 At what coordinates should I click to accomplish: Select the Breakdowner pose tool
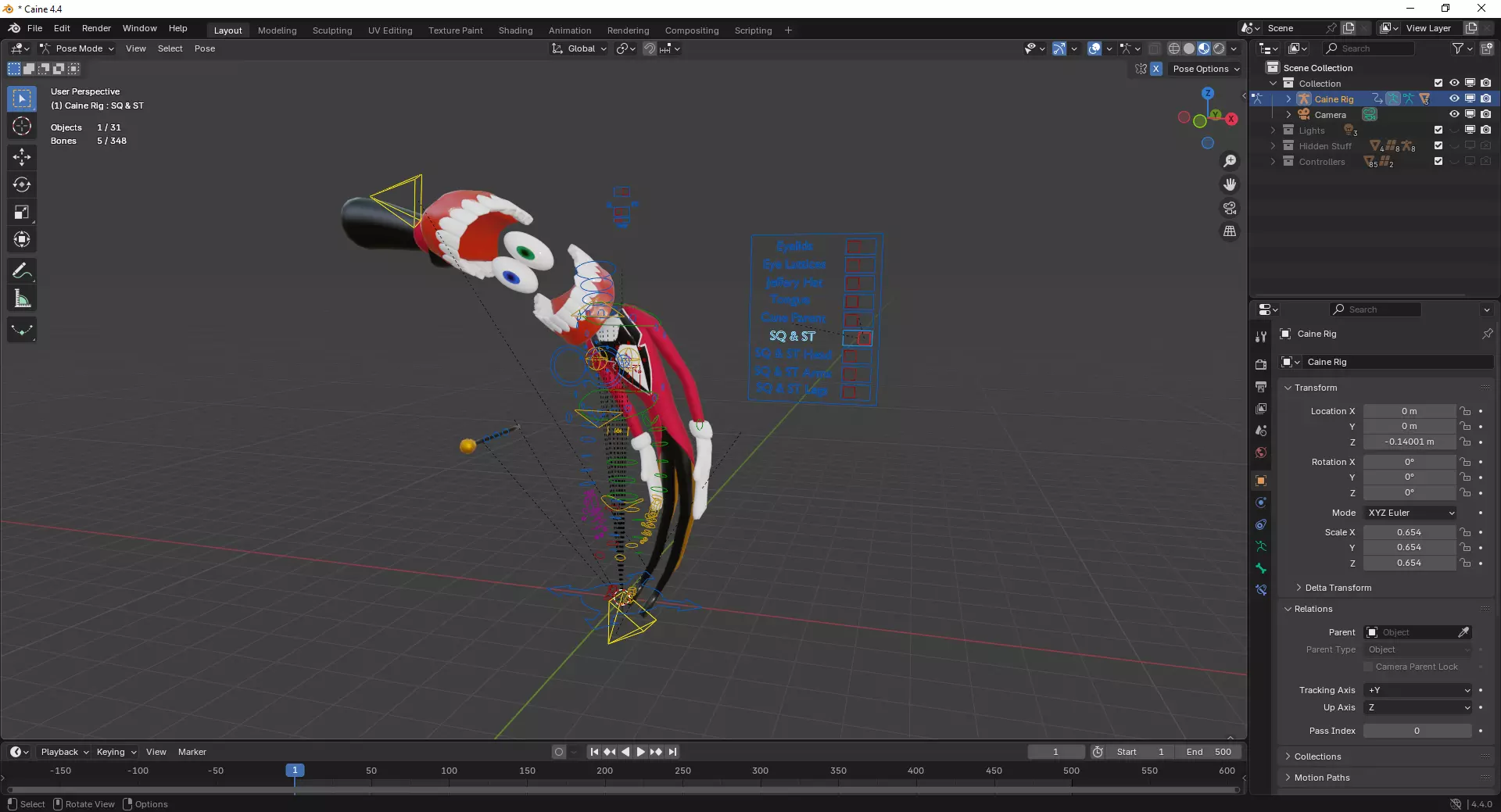coord(22,330)
